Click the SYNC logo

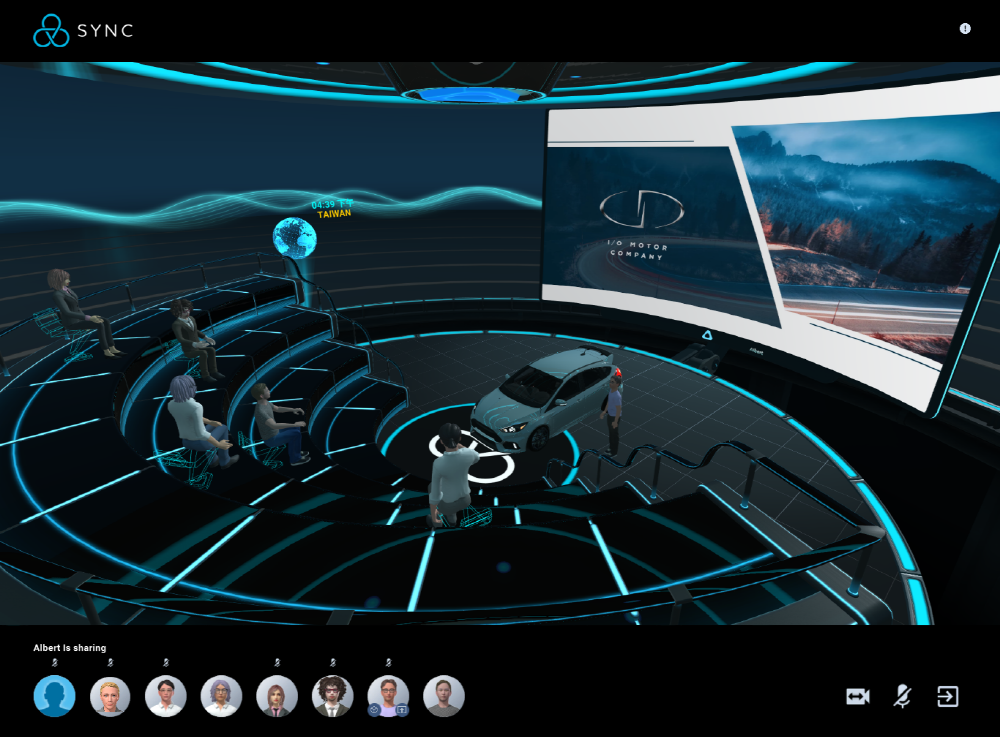click(83, 31)
